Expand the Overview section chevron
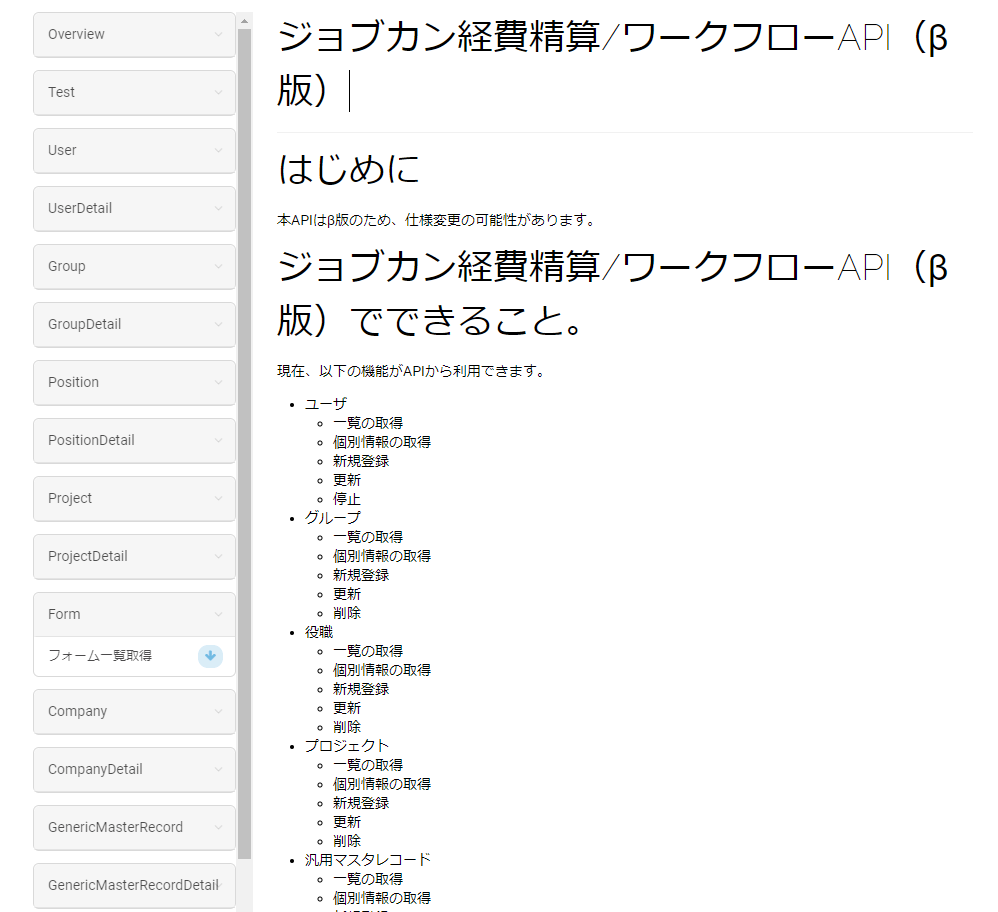This screenshot has width=998, height=912. point(218,34)
